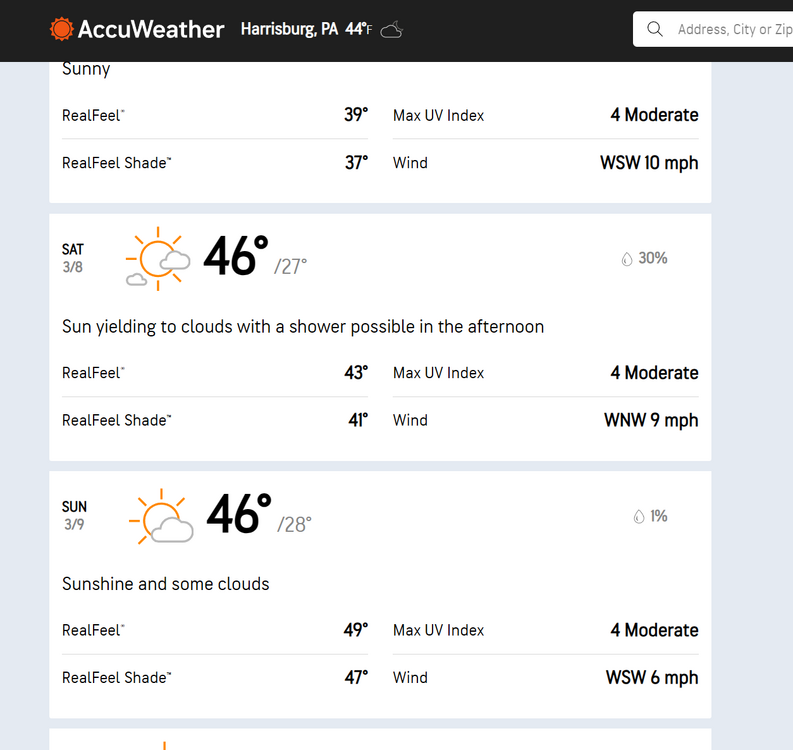Viewport: 793px width, 750px height.
Task: Click Saturday's shower forecast description text
Action: pyautogui.click(x=303, y=327)
